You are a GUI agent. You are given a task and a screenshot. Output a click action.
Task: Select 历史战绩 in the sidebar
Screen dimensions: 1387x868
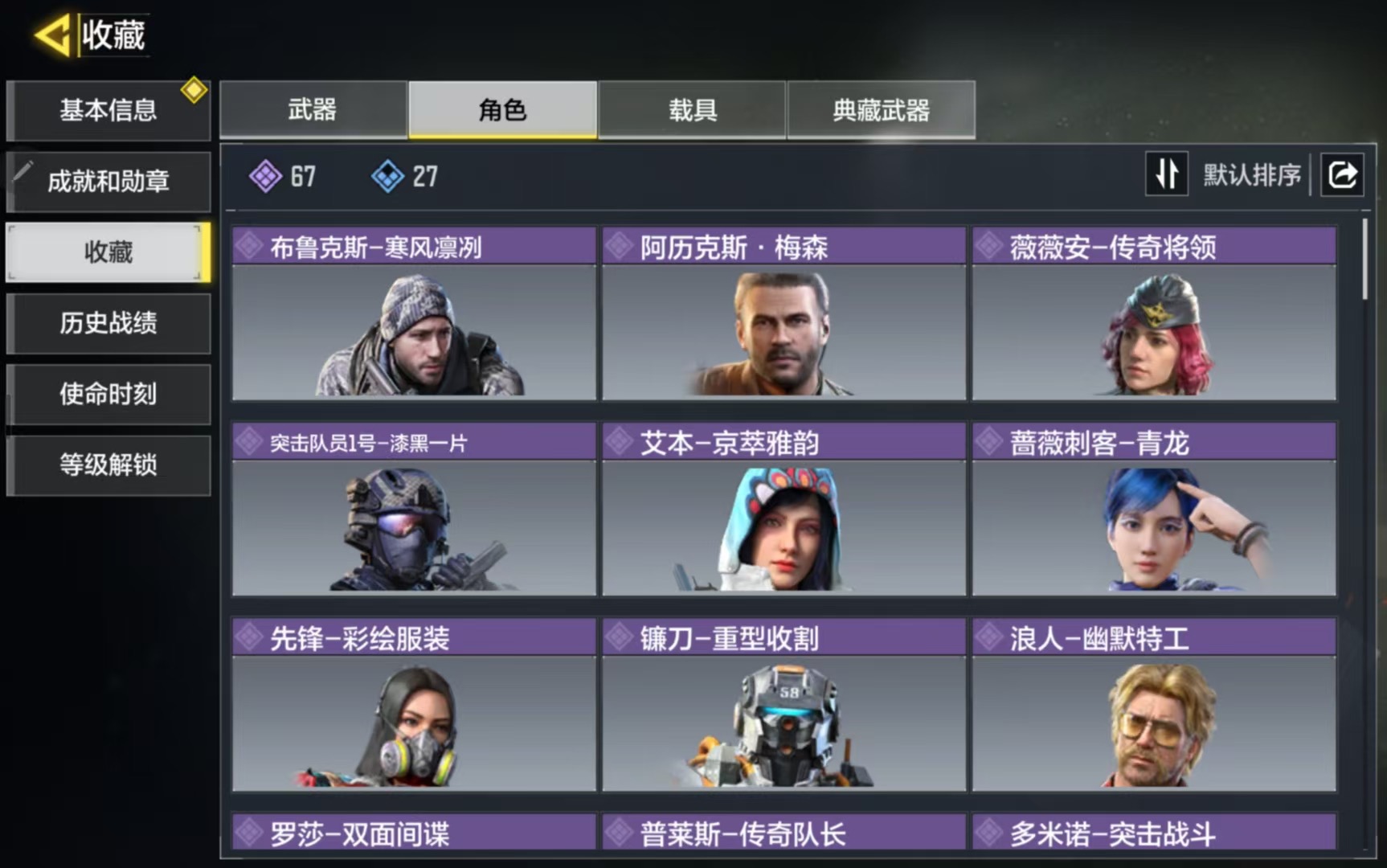[108, 323]
